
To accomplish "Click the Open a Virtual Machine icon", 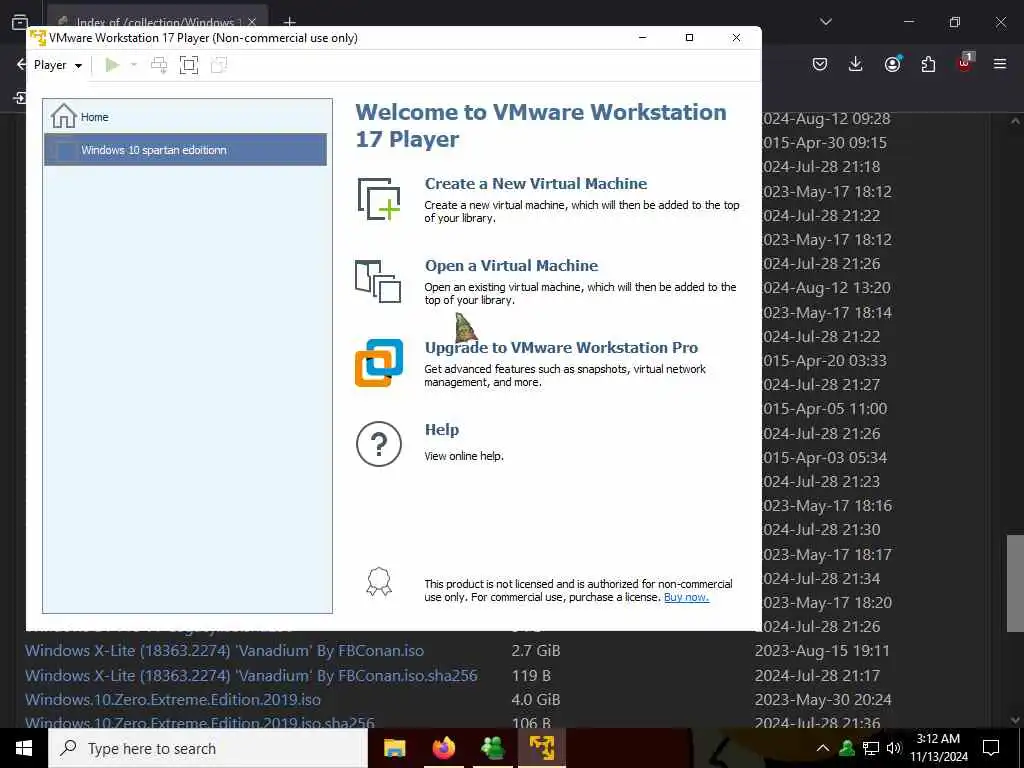I will (378, 281).
